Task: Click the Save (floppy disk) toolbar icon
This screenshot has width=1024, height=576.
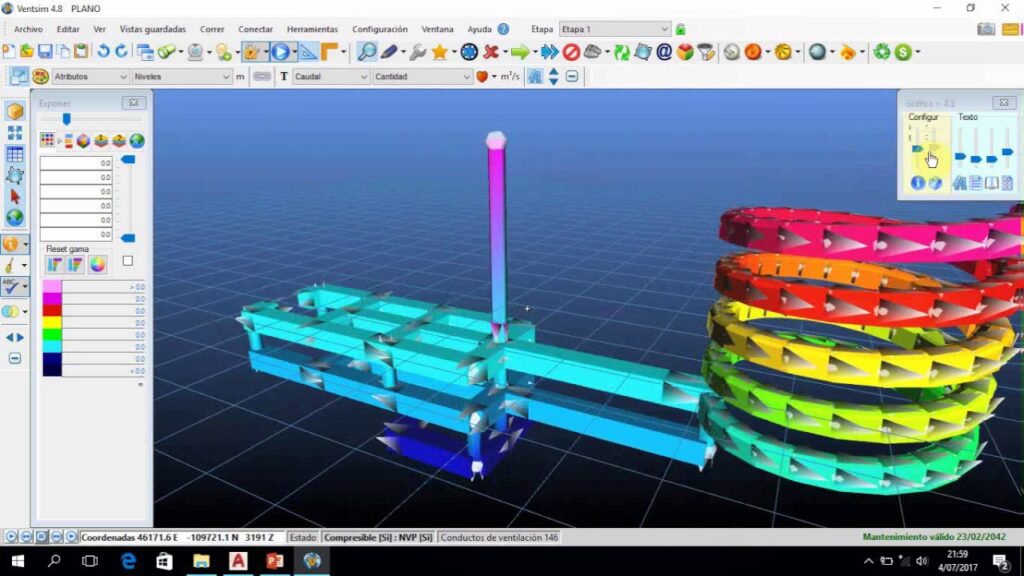Action: (45, 52)
